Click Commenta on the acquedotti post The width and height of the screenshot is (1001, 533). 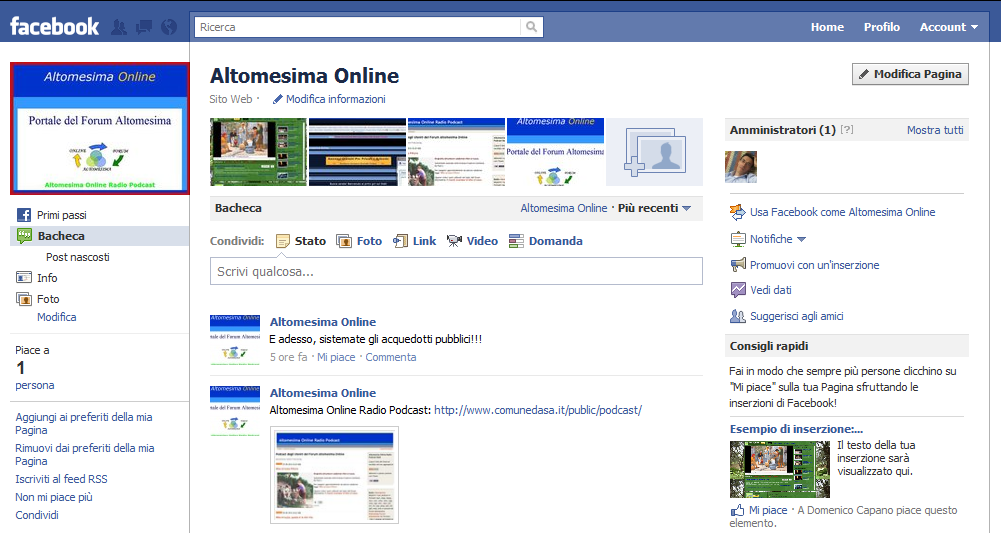point(391,357)
